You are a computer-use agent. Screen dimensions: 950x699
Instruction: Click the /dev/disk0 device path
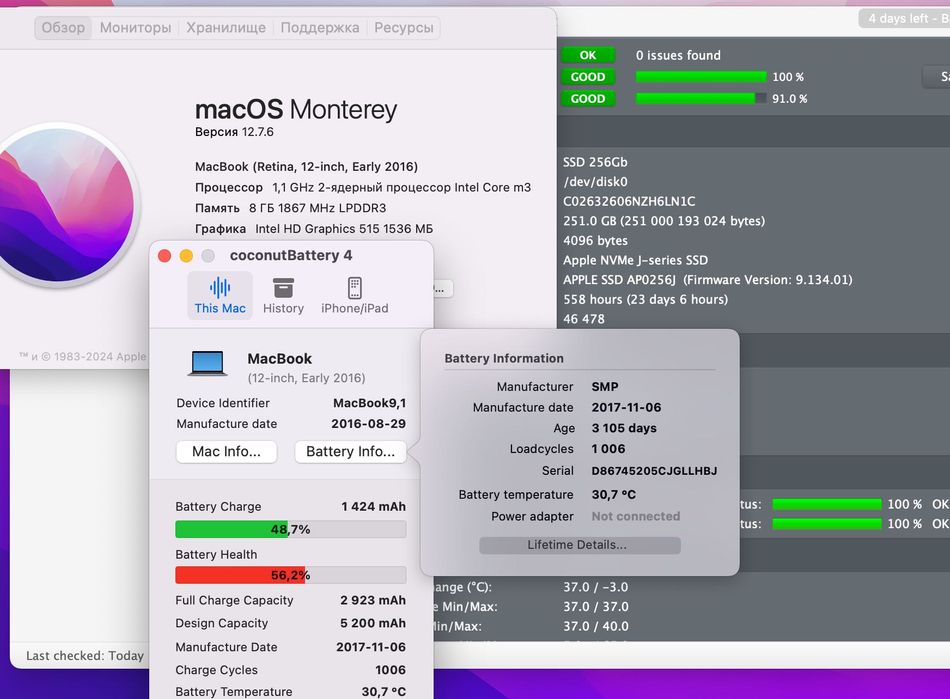click(x=595, y=182)
